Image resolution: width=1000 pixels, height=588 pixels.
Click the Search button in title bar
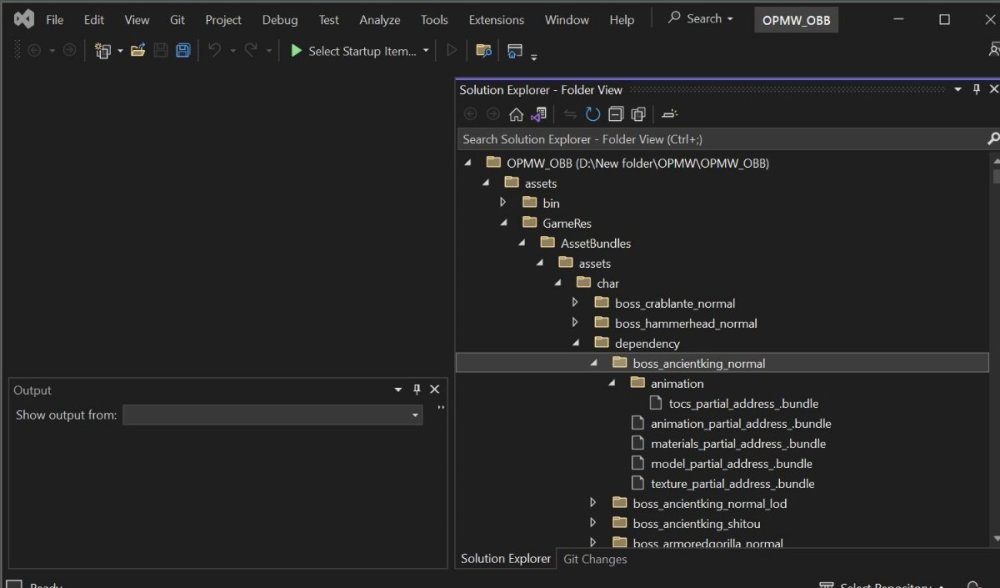[x=700, y=19]
